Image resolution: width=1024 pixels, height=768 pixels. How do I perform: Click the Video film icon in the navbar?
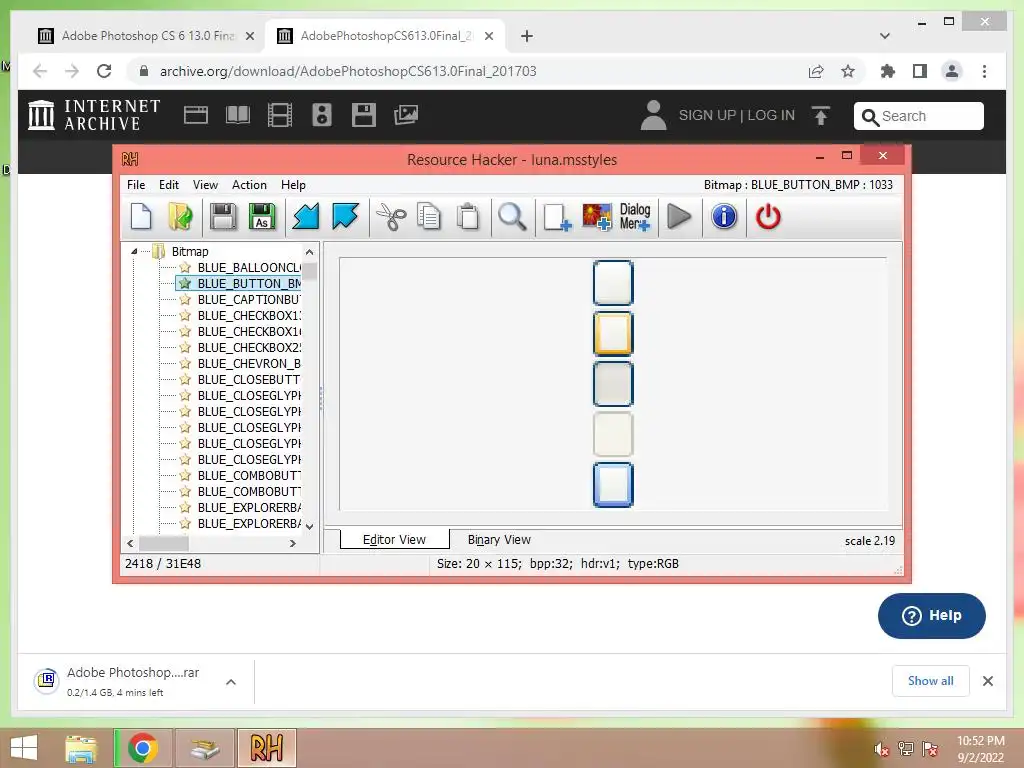pyautogui.click(x=280, y=115)
